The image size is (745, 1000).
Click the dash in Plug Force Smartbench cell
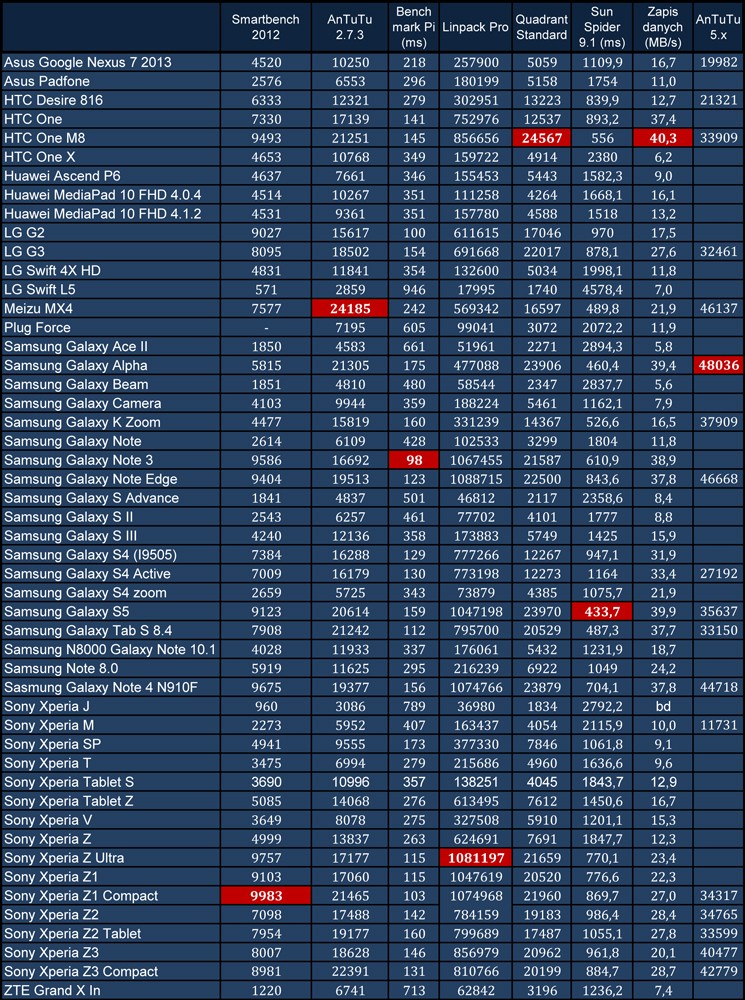pyautogui.click(x=265, y=328)
